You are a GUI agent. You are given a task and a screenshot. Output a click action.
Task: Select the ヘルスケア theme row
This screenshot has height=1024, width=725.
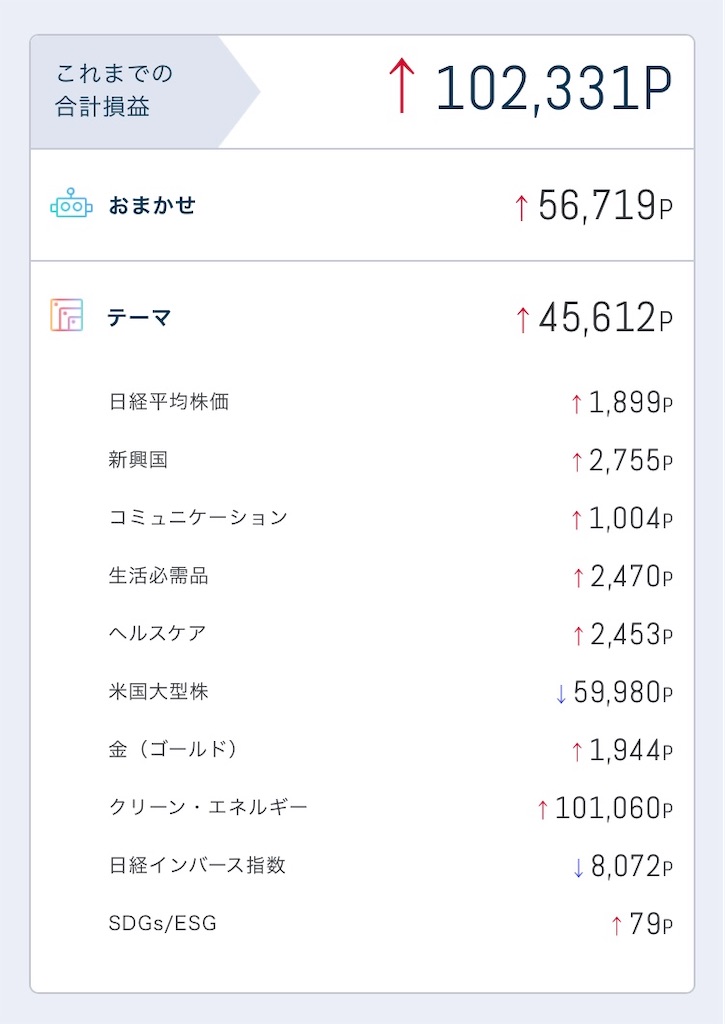click(391, 633)
